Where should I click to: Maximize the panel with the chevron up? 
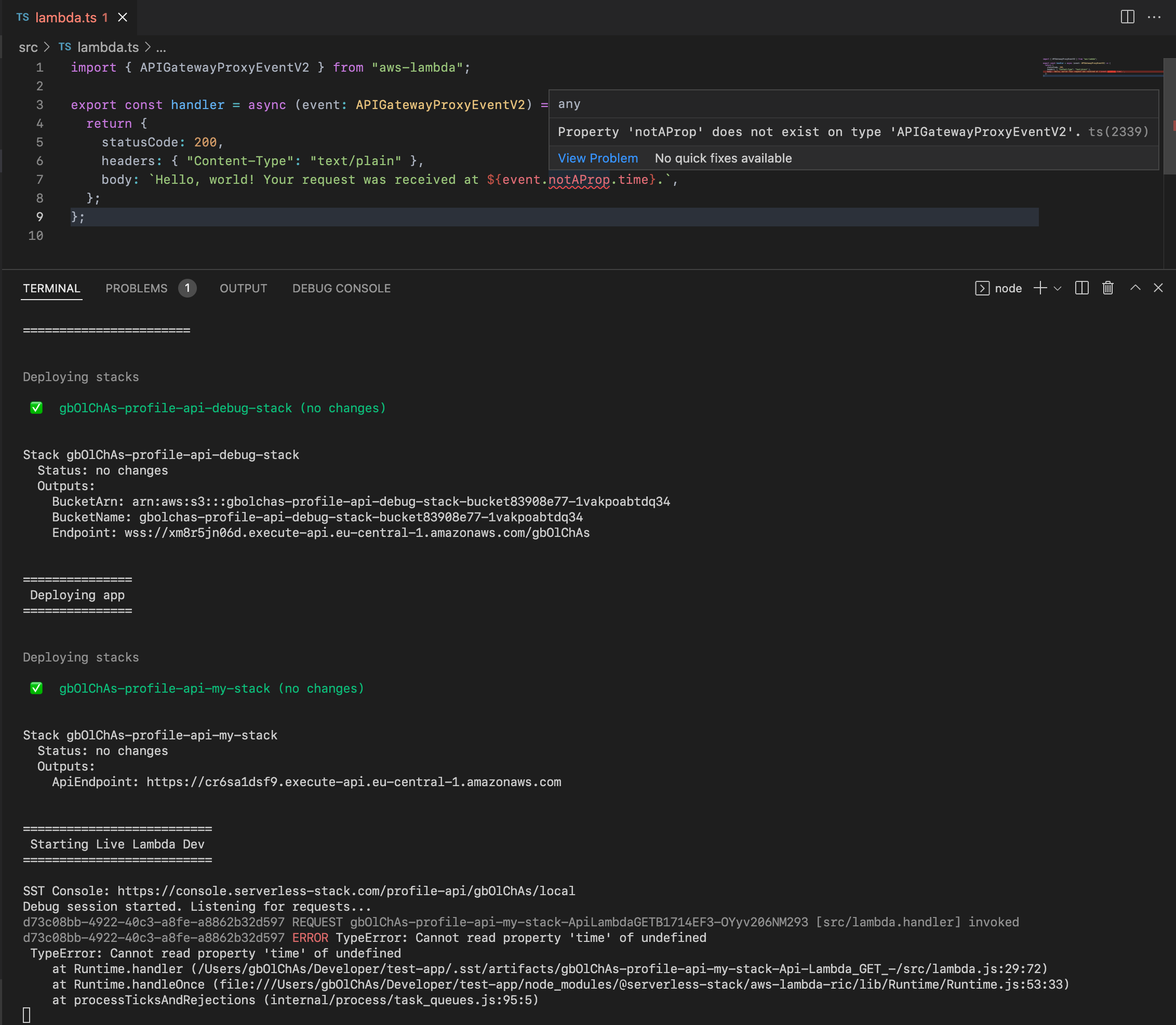(x=1135, y=288)
